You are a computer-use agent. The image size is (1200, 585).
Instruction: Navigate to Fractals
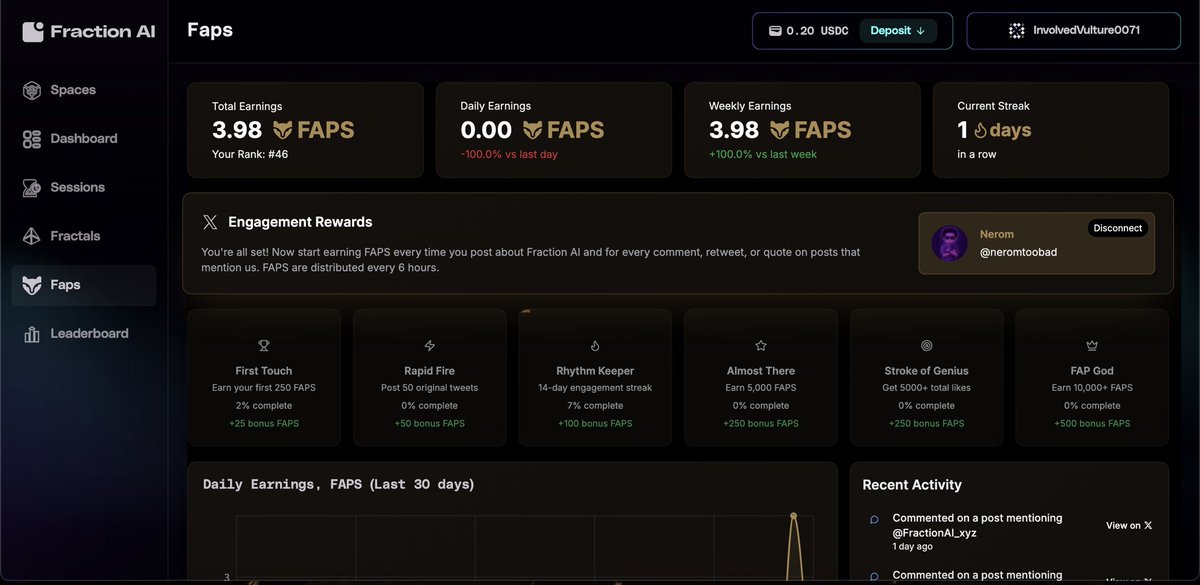[84, 237]
